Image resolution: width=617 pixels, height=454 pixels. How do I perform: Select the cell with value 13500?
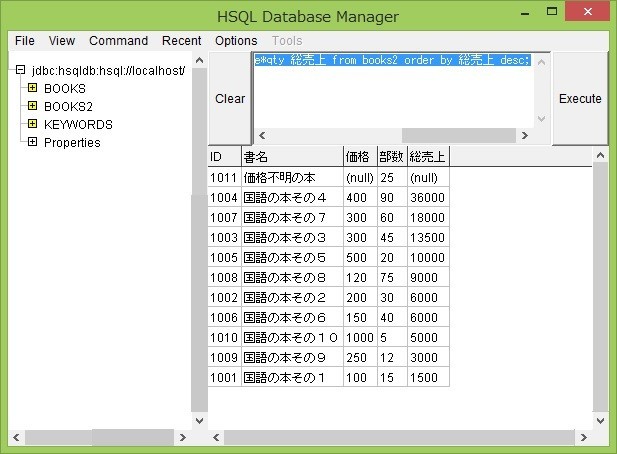coord(428,238)
